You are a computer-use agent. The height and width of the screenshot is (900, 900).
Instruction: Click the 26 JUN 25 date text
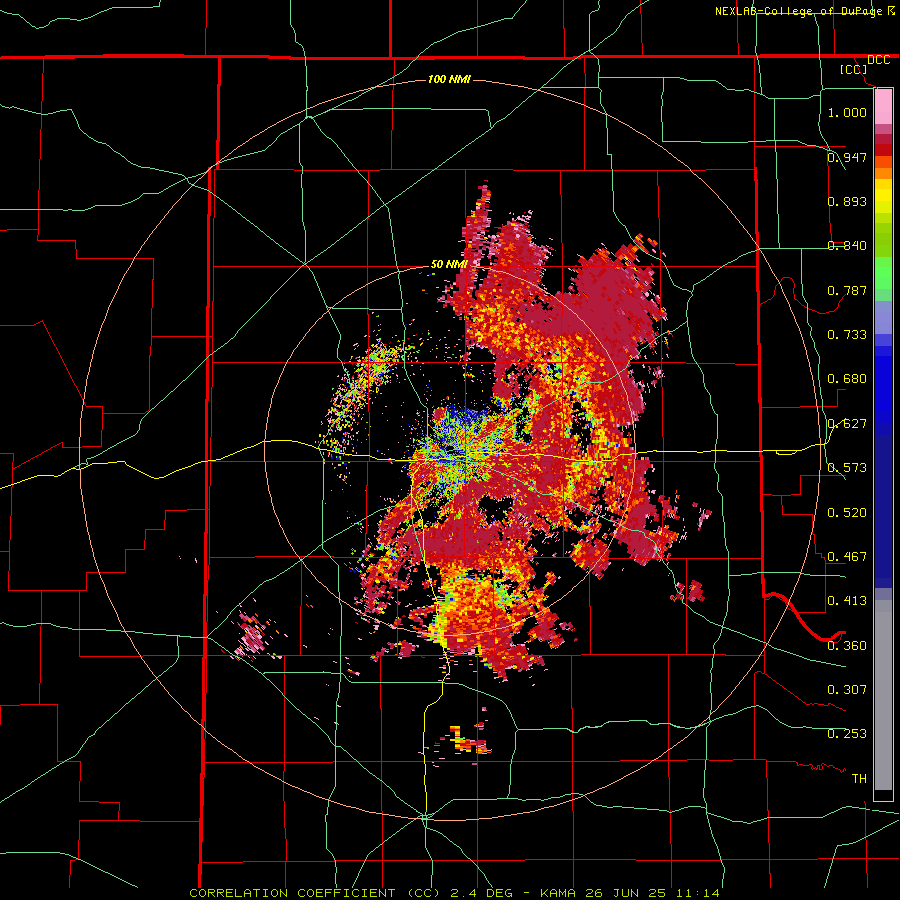click(626, 893)
